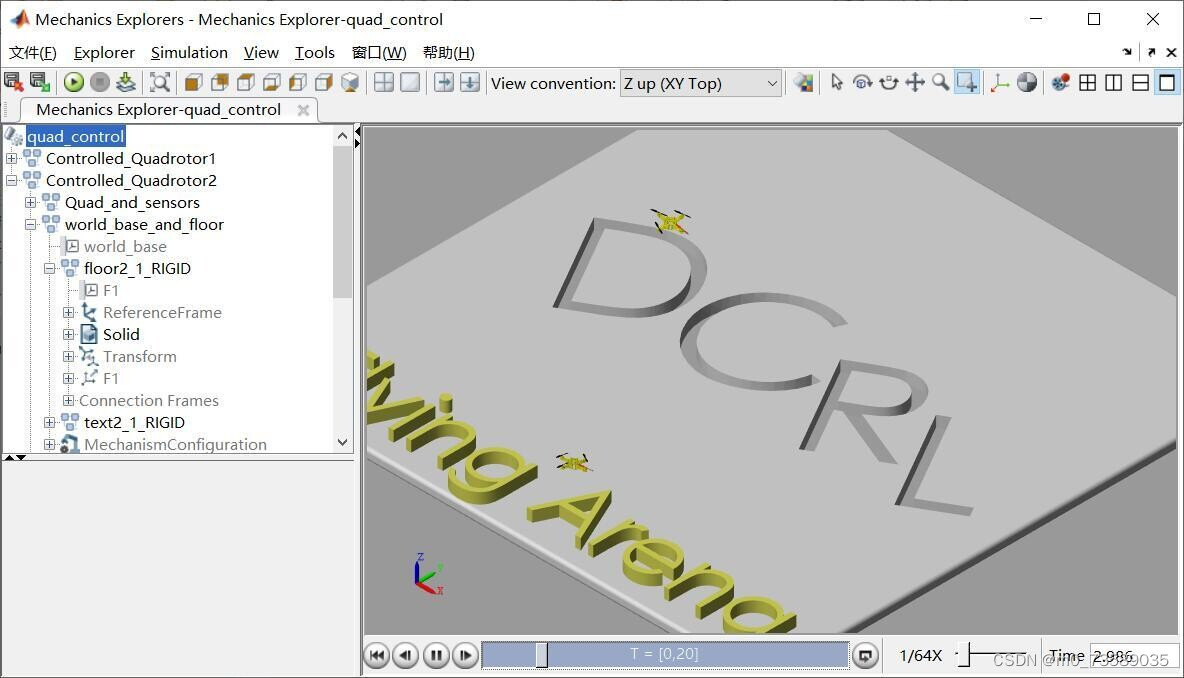Select the Isometric view cube icon
1184x678 pixels.
tap(350, 82)
